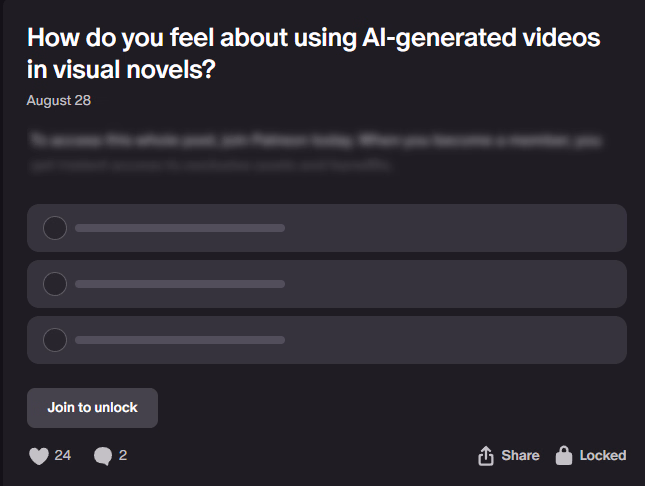Image resolution: width=645 pixels, height=486 pixels.
Task: Click the first poll option's placeholder label bar
Action: click(x=180, y=228)
